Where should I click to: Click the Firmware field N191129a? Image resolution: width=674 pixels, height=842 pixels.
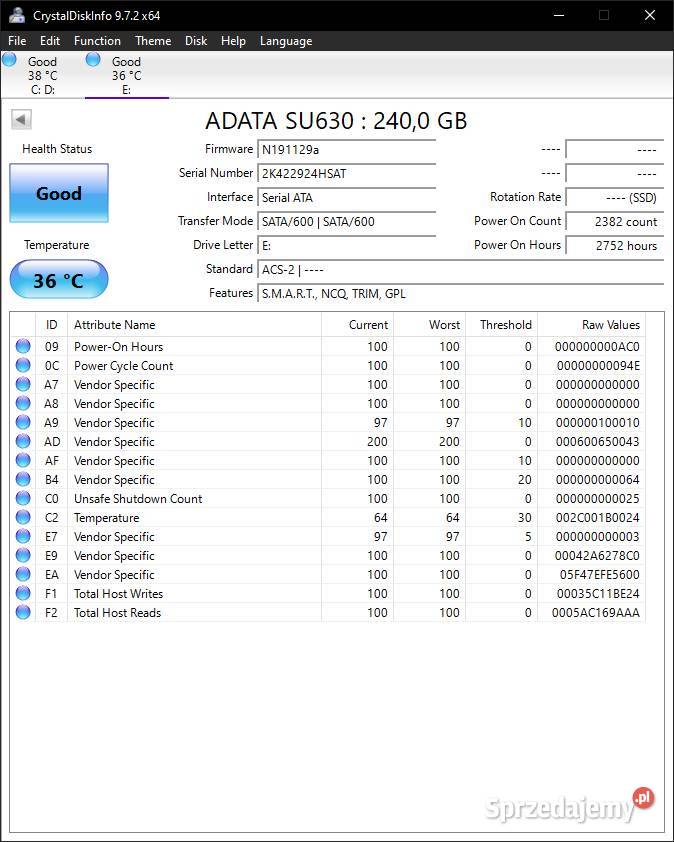tap(346, 149)
